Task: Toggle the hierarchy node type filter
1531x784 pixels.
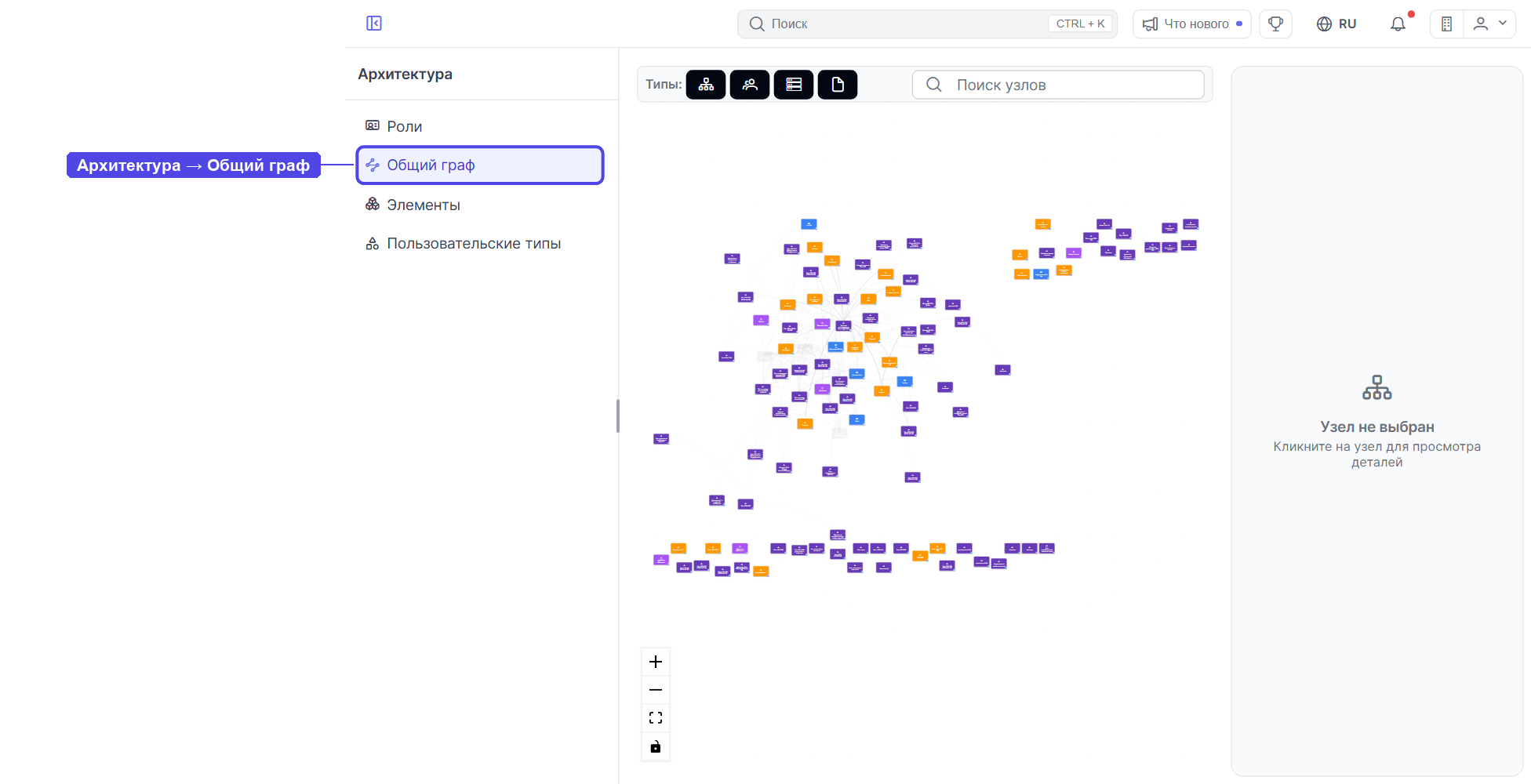Action: pos(706,85)
